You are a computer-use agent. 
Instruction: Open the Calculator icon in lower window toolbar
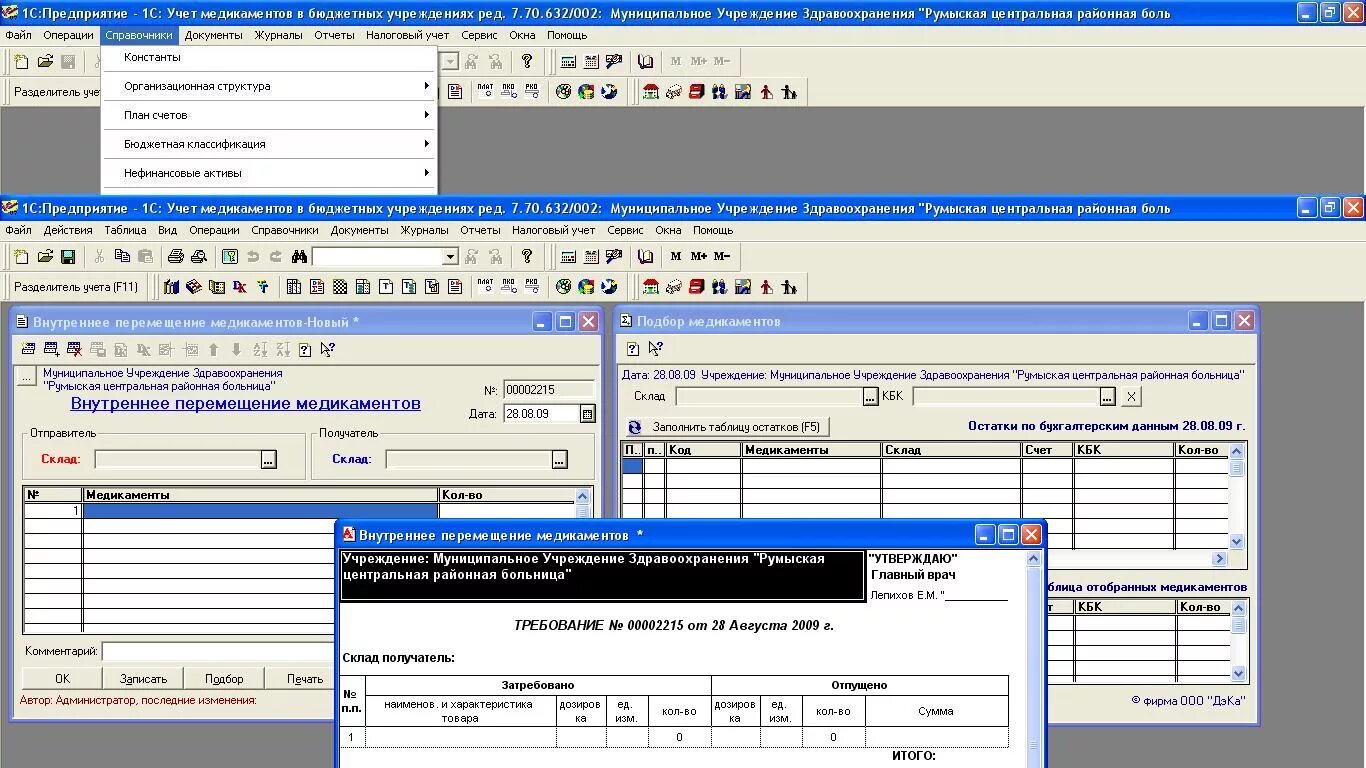click(x=568, y=257)
